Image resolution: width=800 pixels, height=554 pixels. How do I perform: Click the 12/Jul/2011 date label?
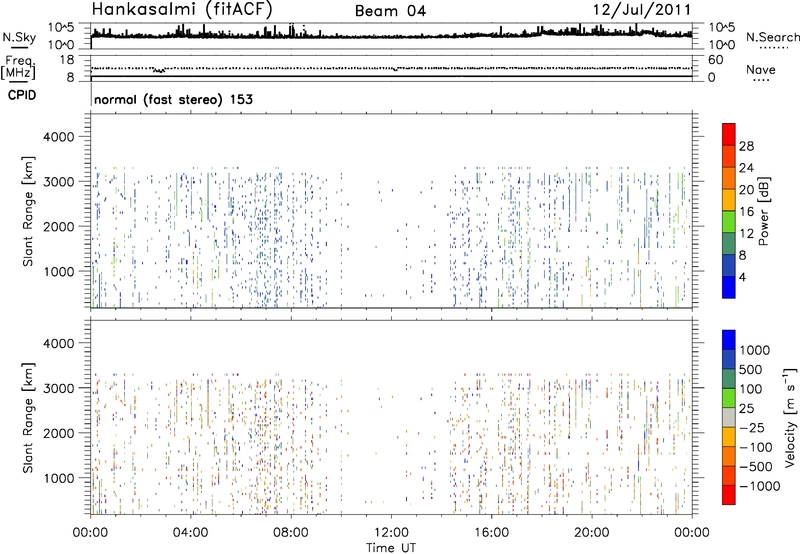[642, 10]
